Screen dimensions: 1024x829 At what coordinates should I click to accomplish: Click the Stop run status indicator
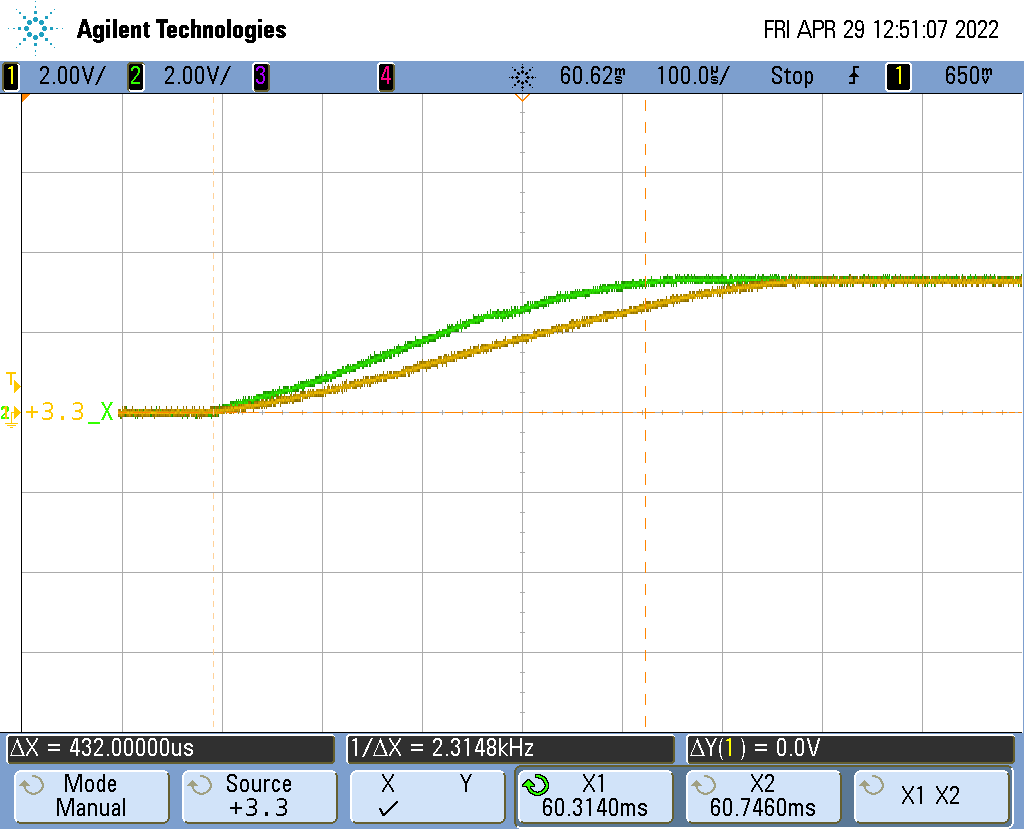click(792, 76)
